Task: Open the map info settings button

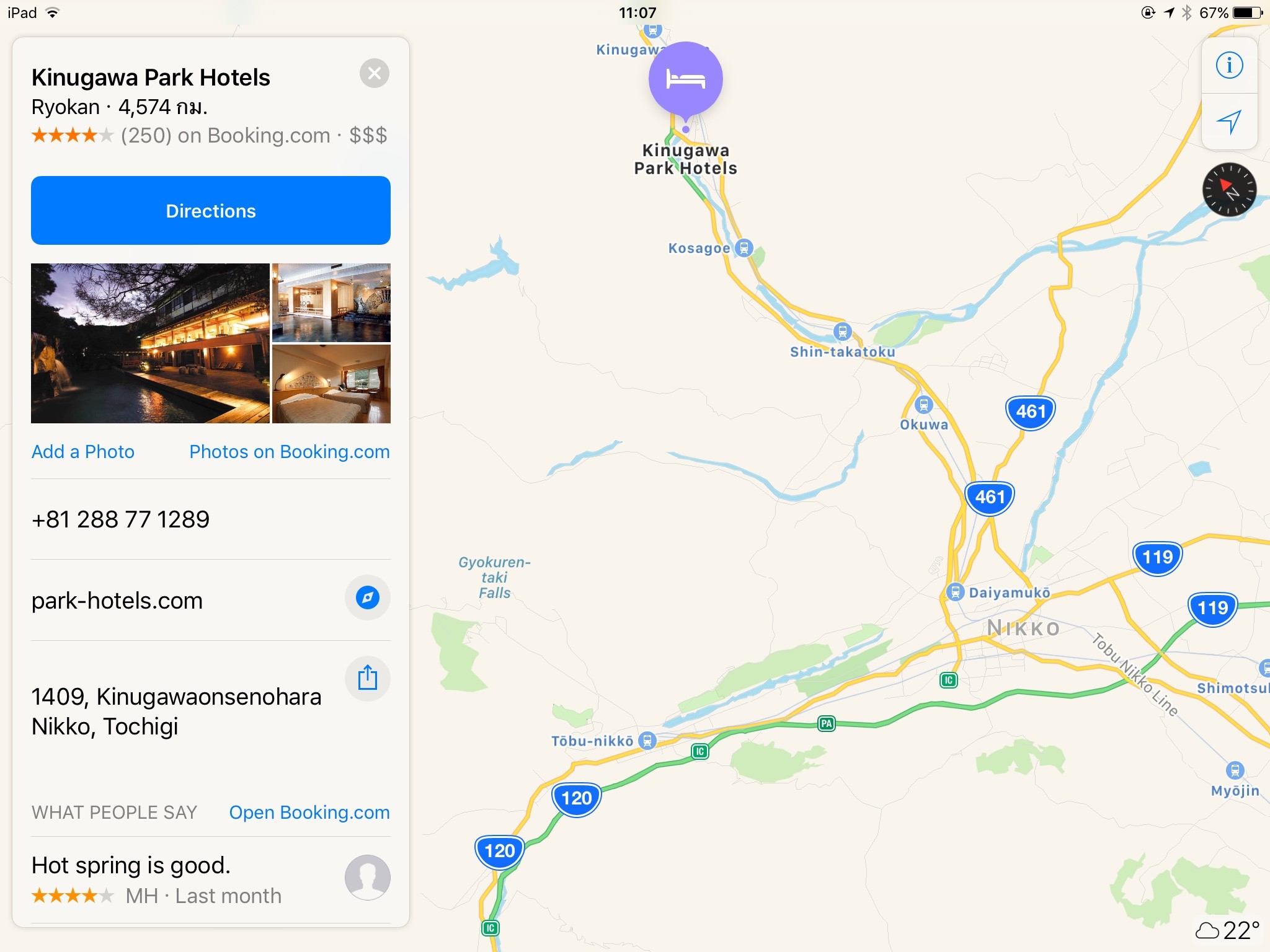Action: (1229, 65)
